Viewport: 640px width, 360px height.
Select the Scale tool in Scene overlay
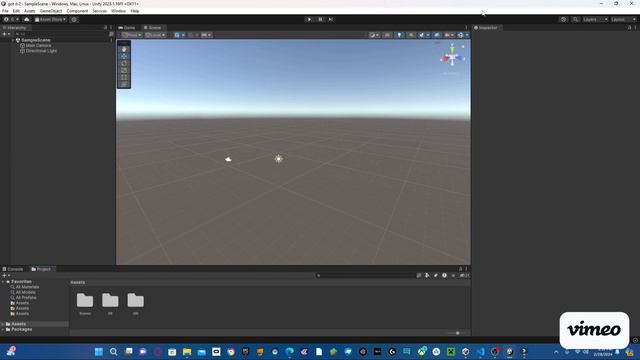(x=124, y=70)
